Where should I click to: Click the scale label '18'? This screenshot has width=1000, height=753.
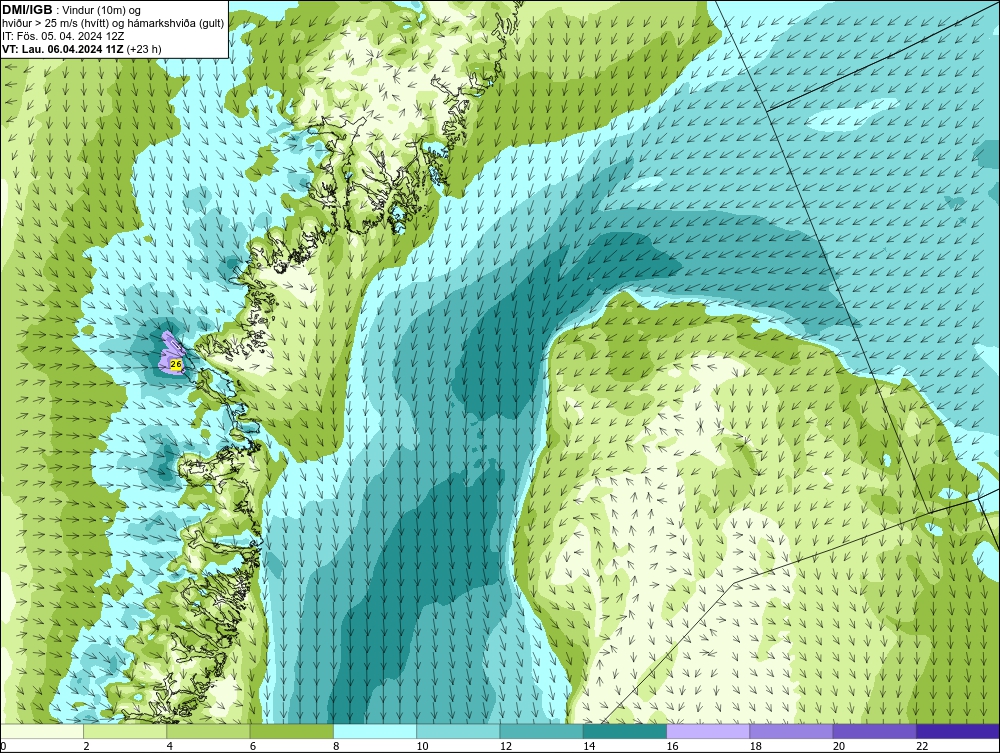click(756, 747)
